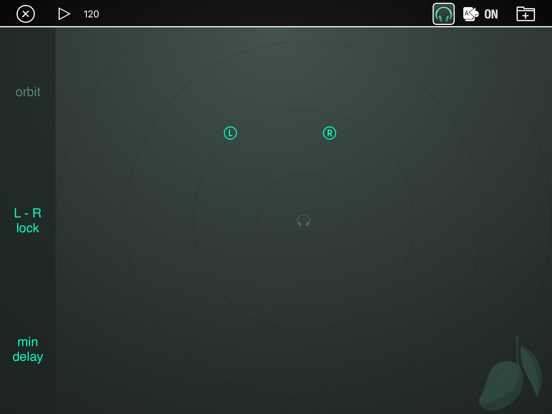This screenshot has width=552, height=414.
Task: Select the L channel marker
Action: tap(230, 133)
